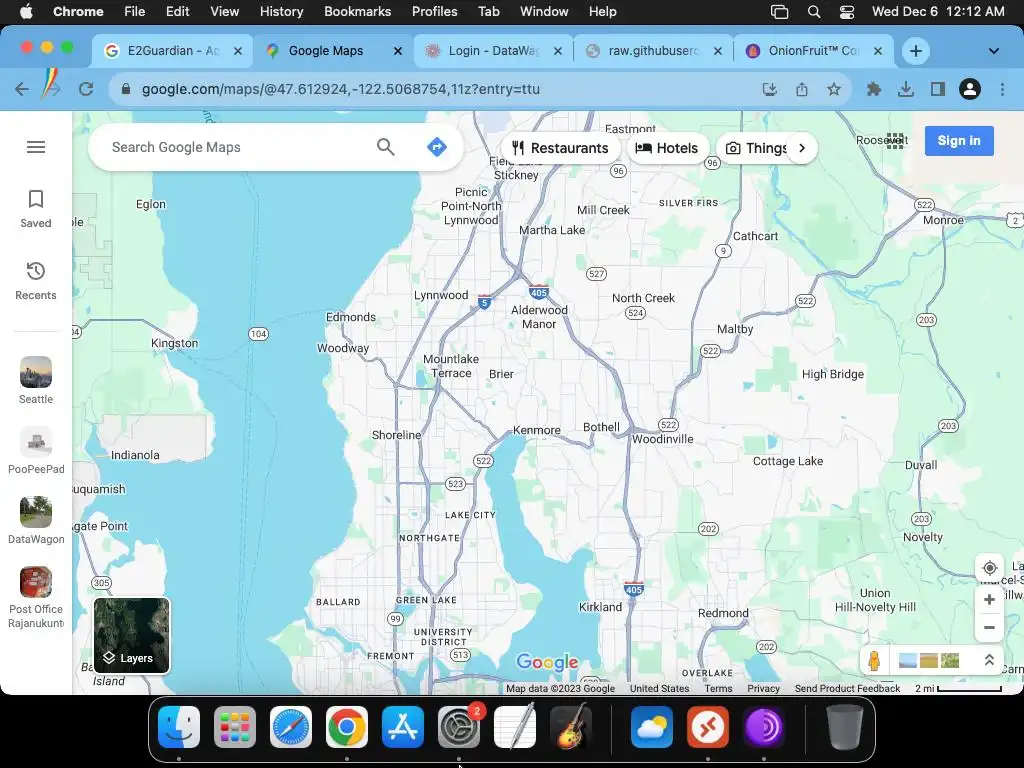Toggle the Chrome side panel icon
1024x768 pixels.
(x=938, y=89)
